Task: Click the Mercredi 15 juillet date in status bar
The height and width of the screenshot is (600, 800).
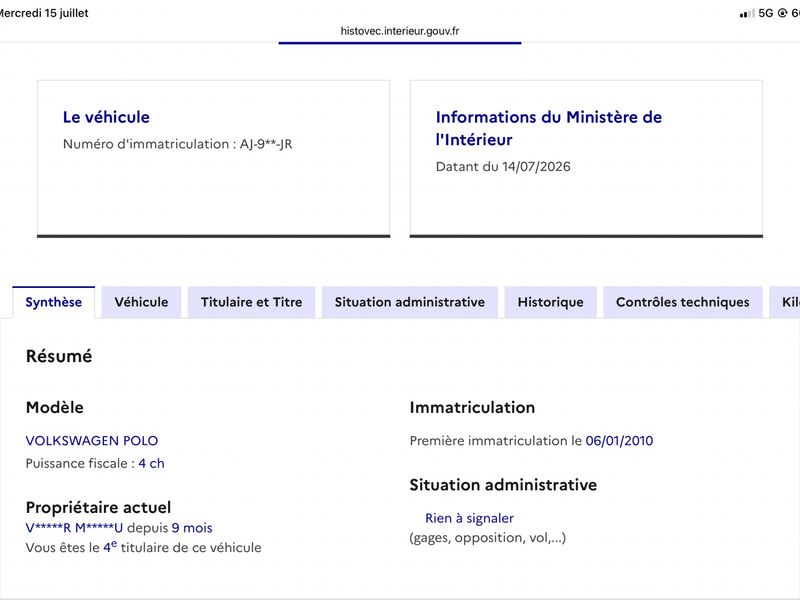Action: pos(44,13)
